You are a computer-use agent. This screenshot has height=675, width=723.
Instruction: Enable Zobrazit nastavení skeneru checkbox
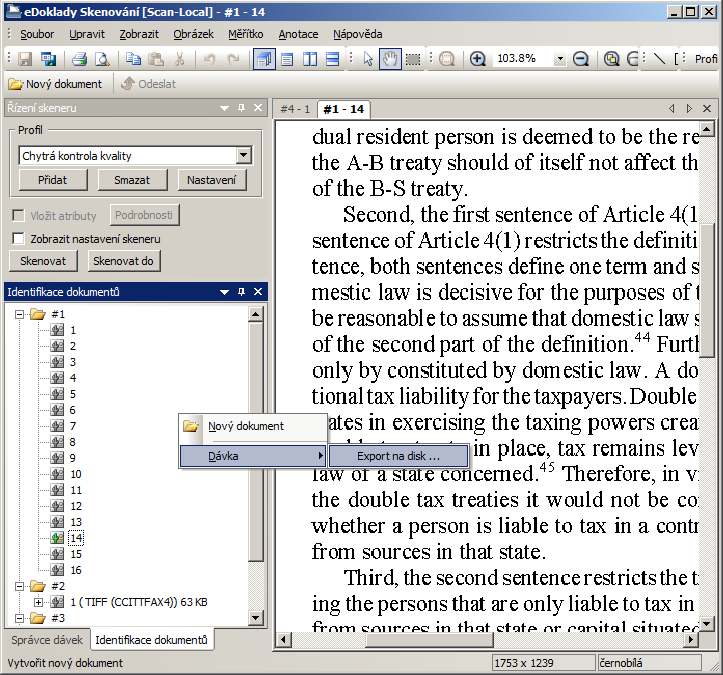(18, 239)
